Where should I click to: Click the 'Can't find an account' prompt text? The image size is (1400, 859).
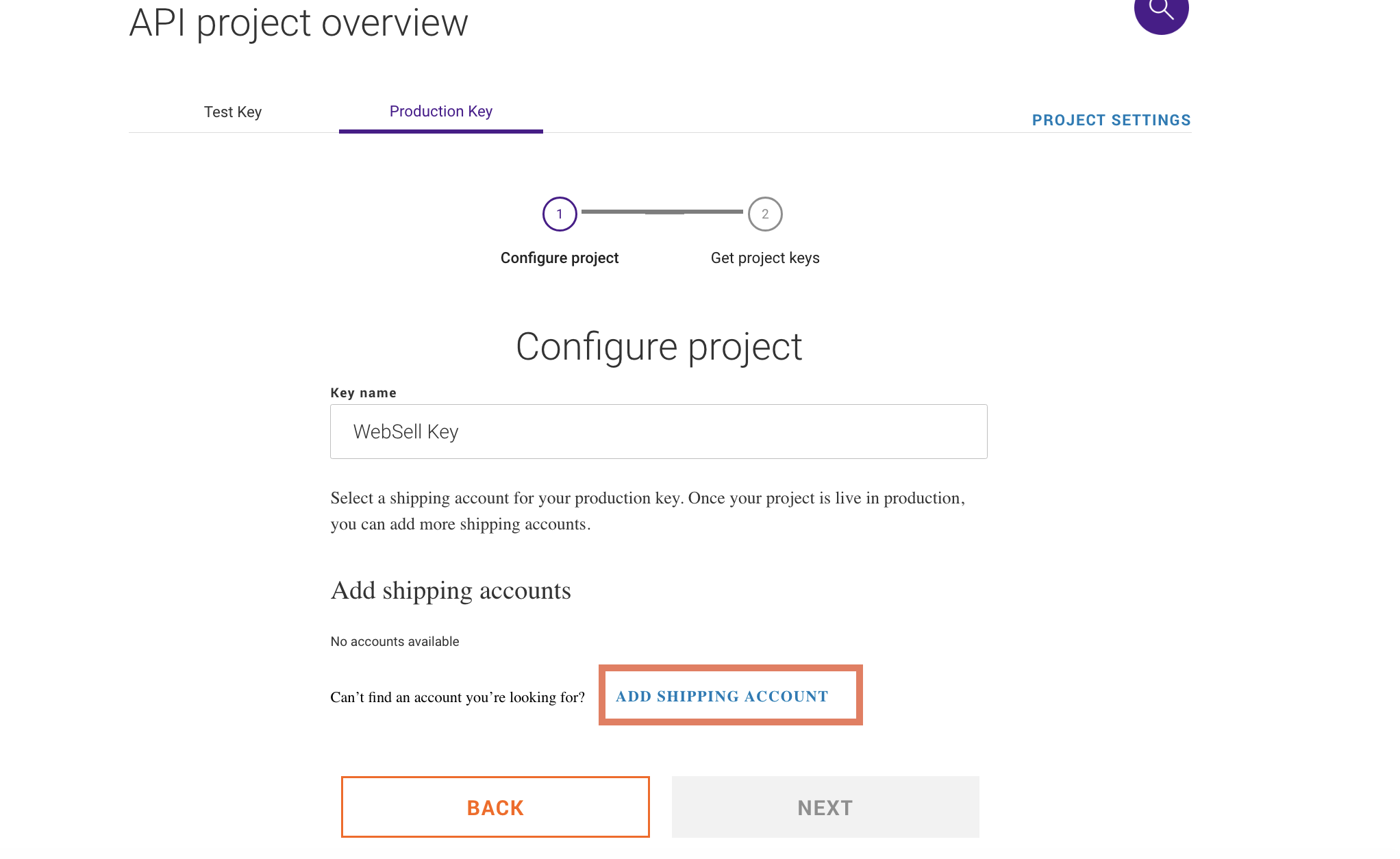pyautogui.click(x=458, y=697)
